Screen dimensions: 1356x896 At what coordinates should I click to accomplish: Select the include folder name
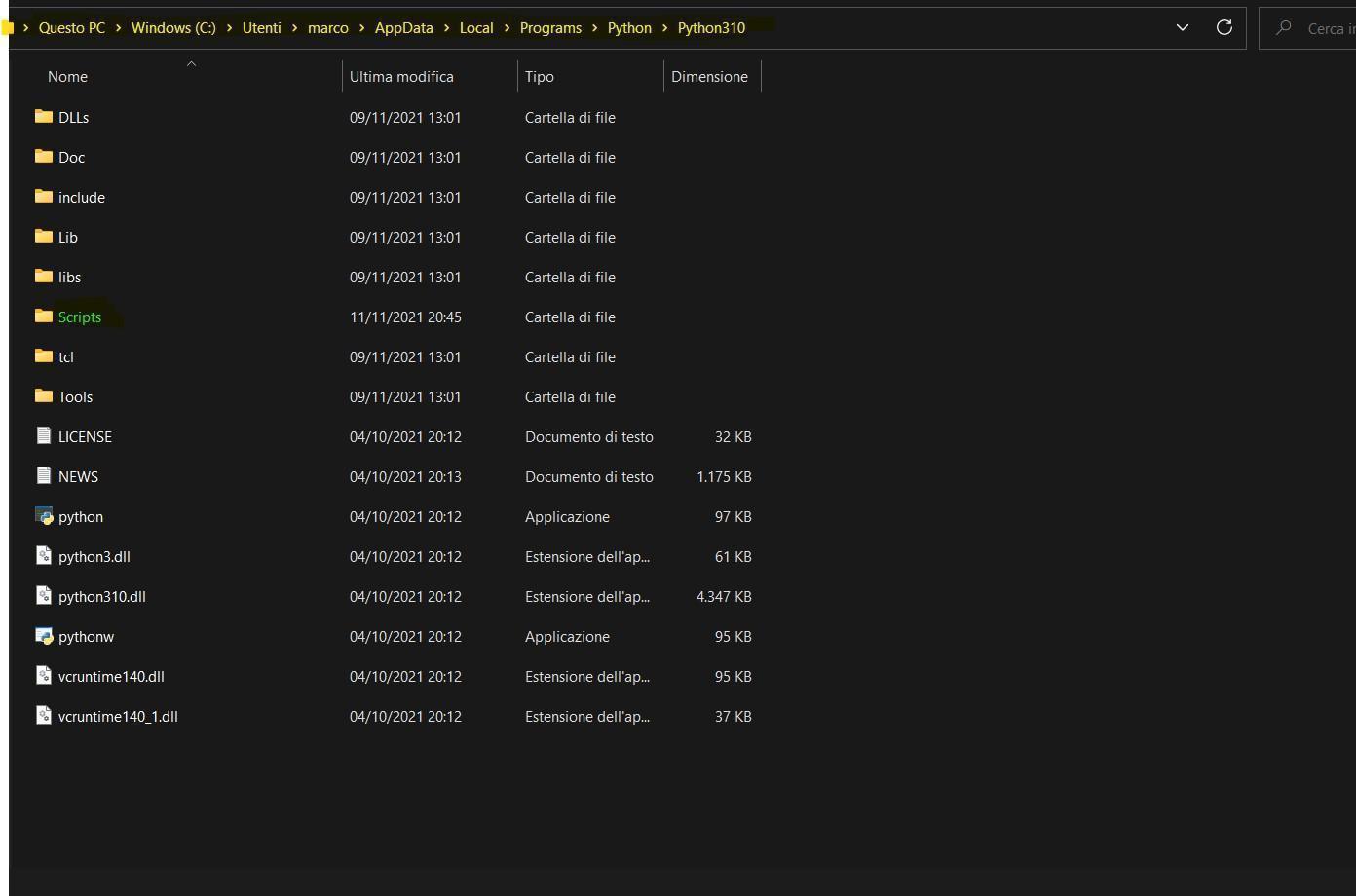tap(82, 197)
